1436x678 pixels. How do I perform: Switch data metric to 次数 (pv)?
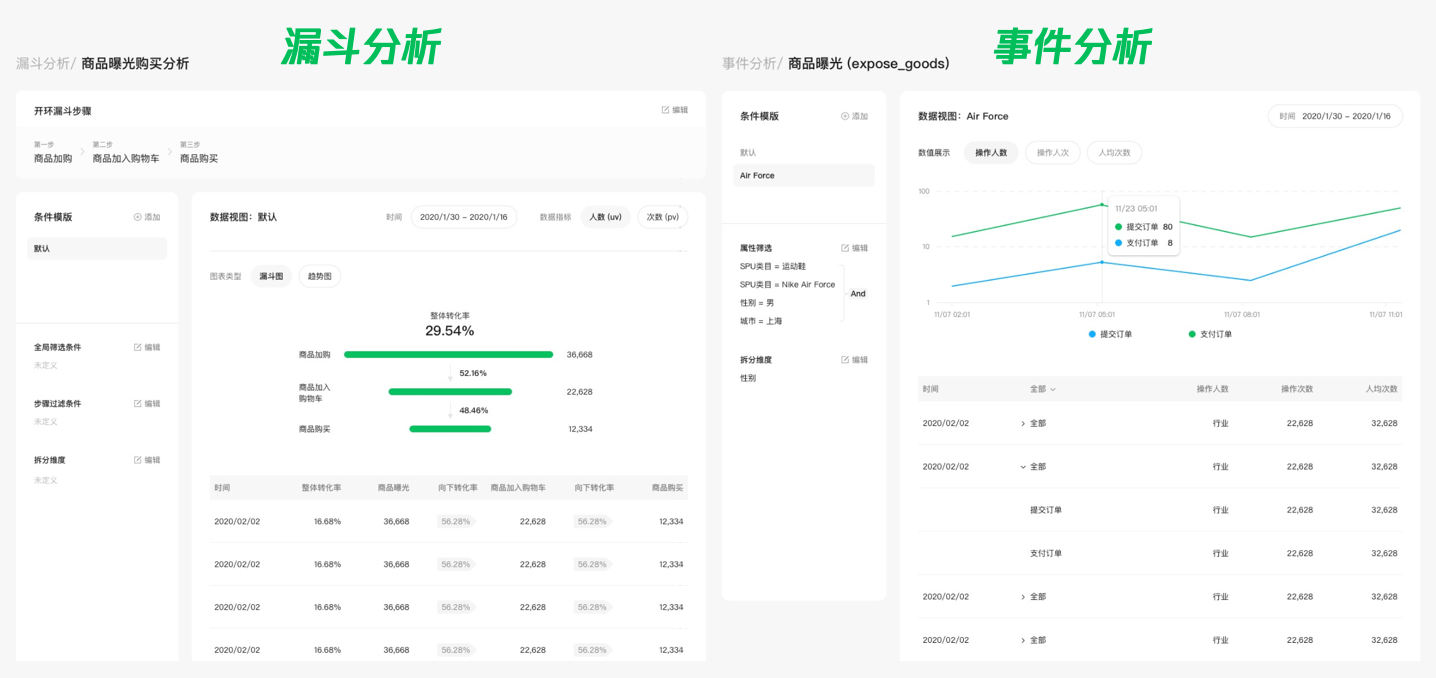point(662,216)
